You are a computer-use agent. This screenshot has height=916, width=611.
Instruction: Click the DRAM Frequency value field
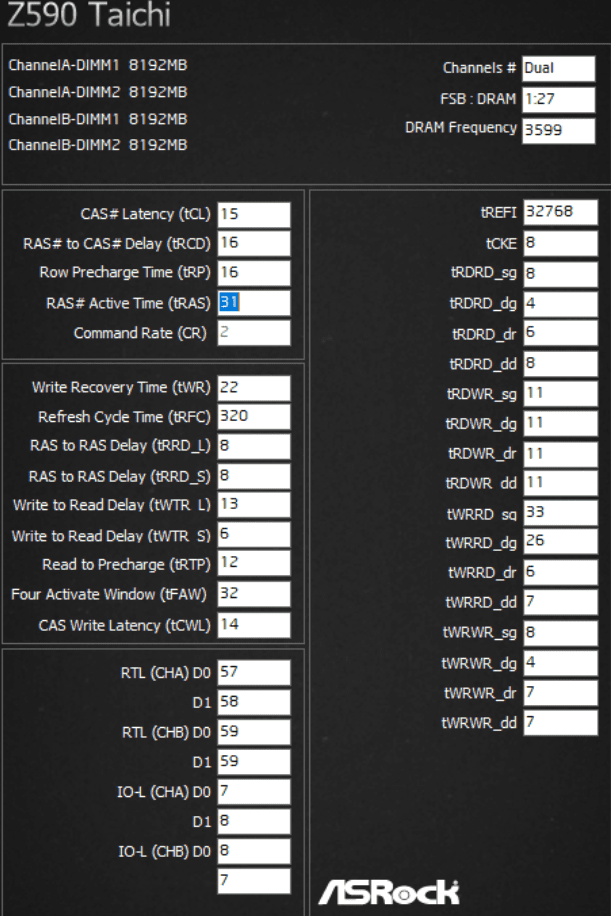click(x=558, y=130)
